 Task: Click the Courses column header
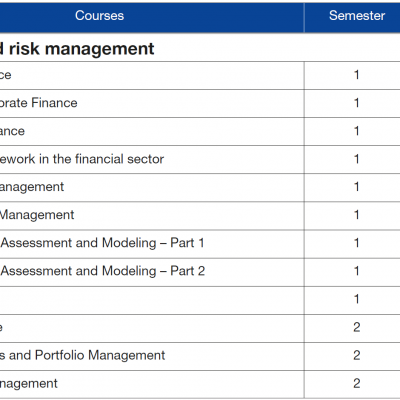coord(99,16)
